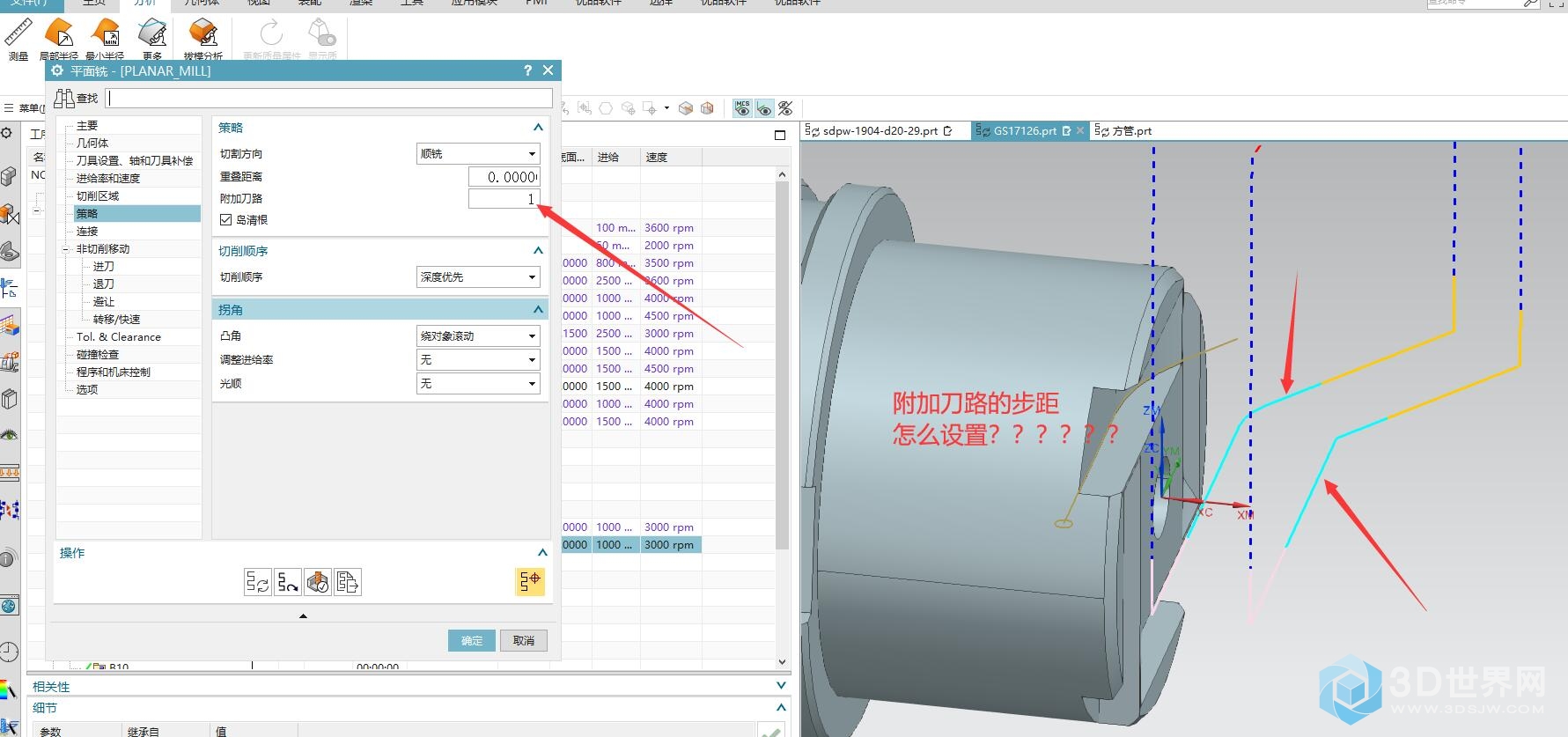Close the GS17126.prt tab
Viewport: 1568px width, 737px height.
coord(1080,130)
